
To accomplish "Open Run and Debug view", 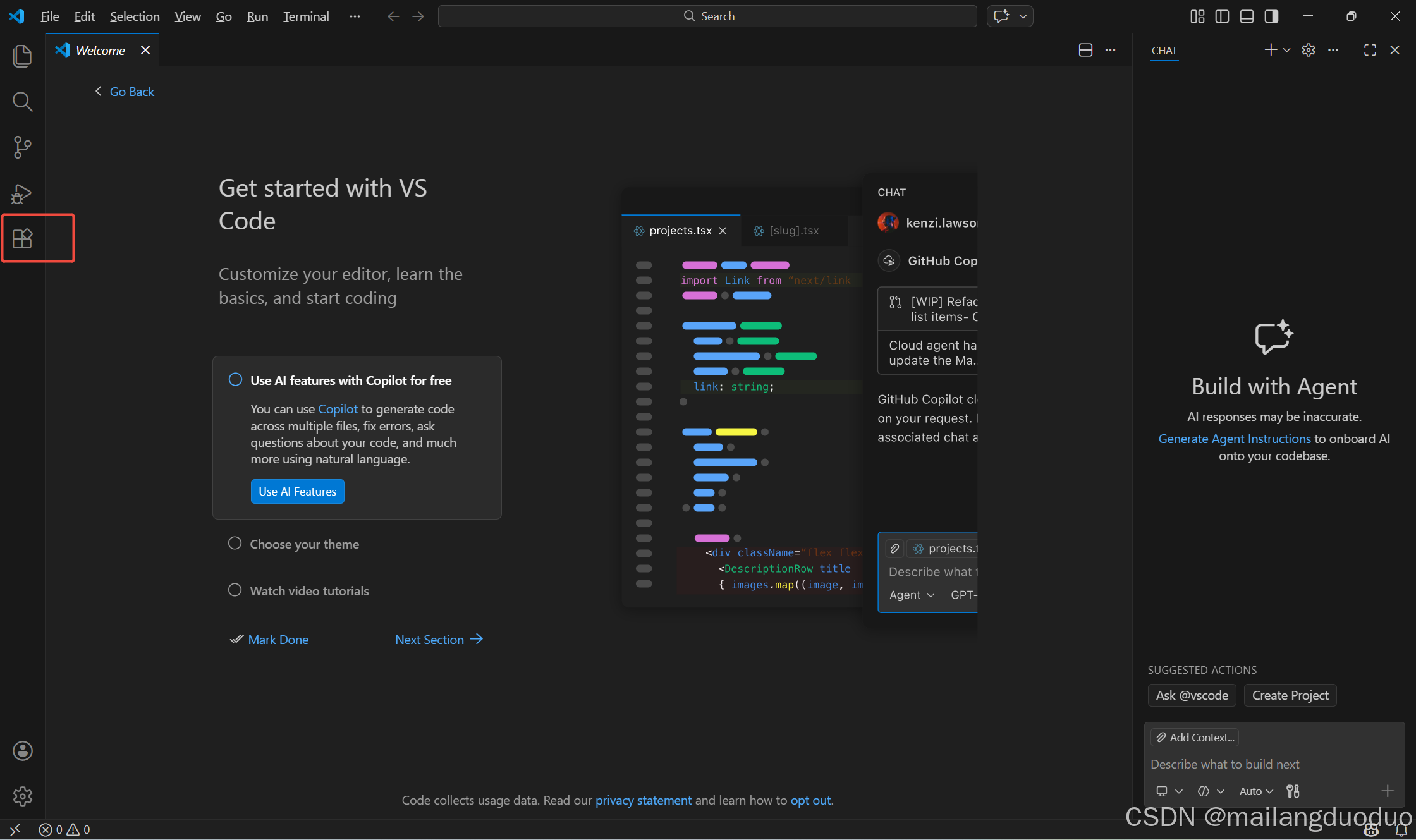I will [22, 193].
